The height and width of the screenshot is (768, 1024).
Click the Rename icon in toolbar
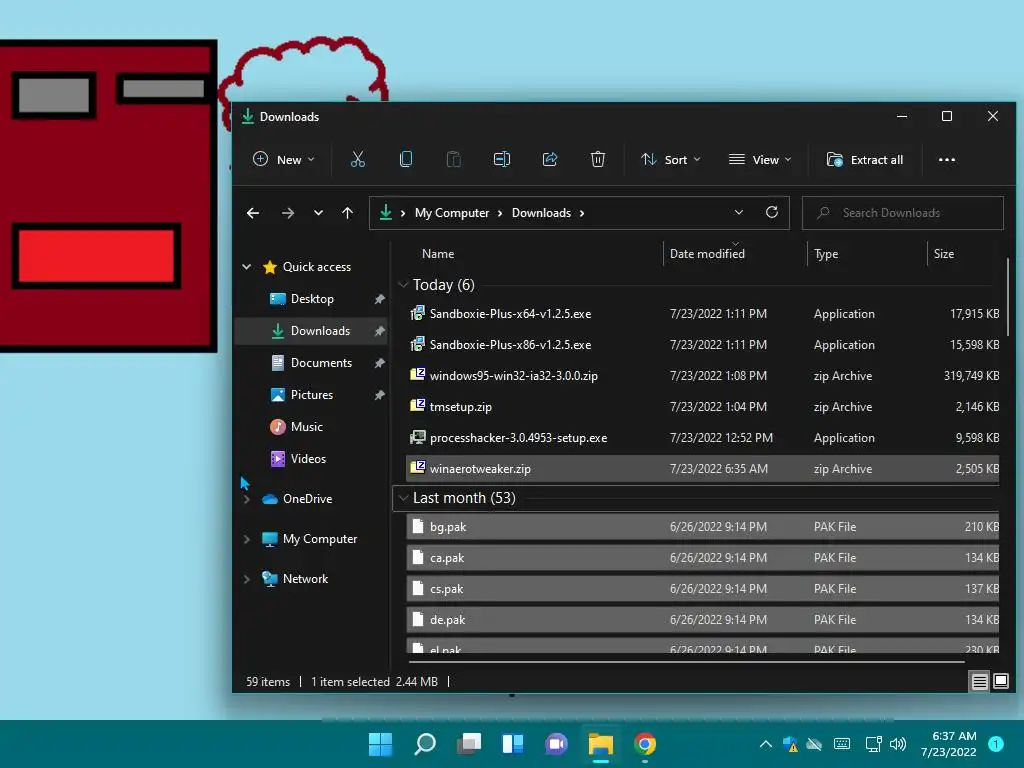(502, 159)
